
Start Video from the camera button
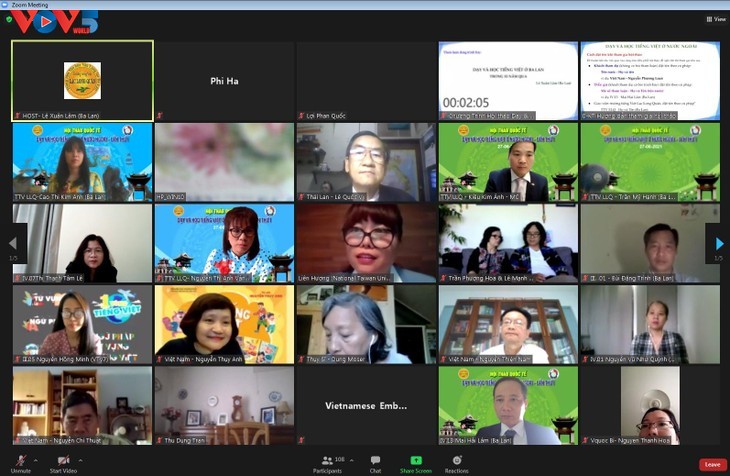pos(62,461)
